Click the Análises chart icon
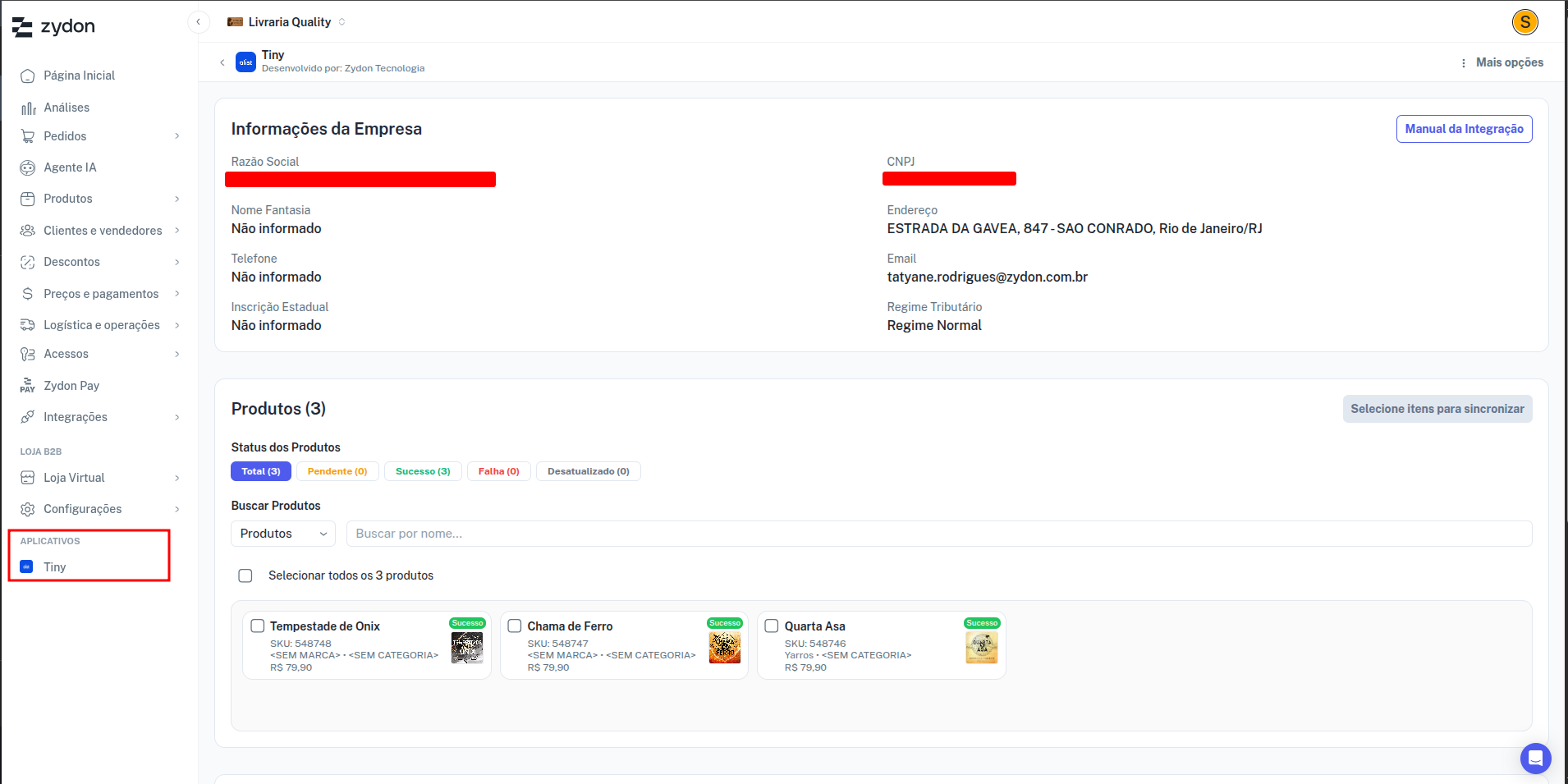 point(28,108)
